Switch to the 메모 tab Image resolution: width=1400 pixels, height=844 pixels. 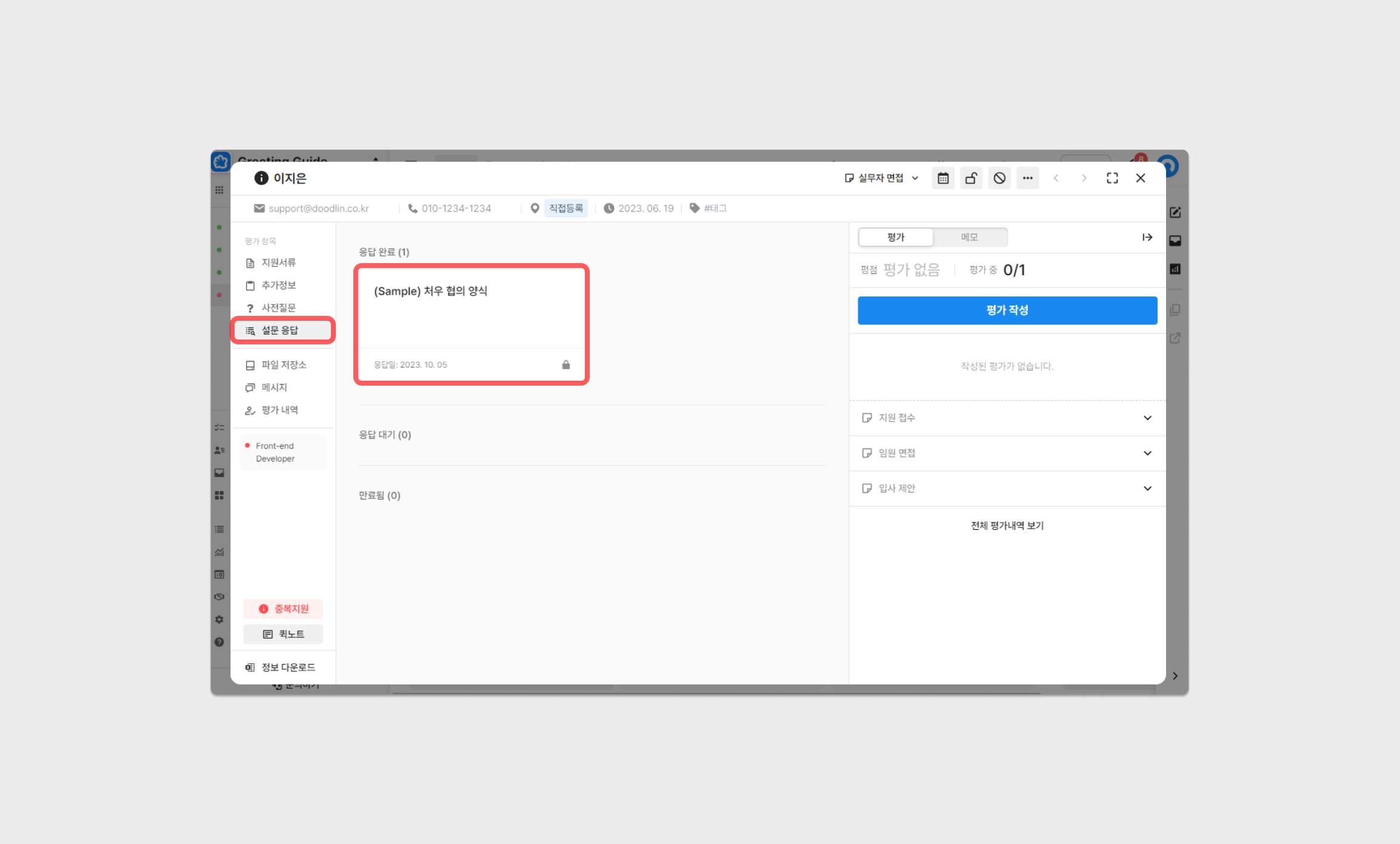pyautogui.click(x=969, y=237)
